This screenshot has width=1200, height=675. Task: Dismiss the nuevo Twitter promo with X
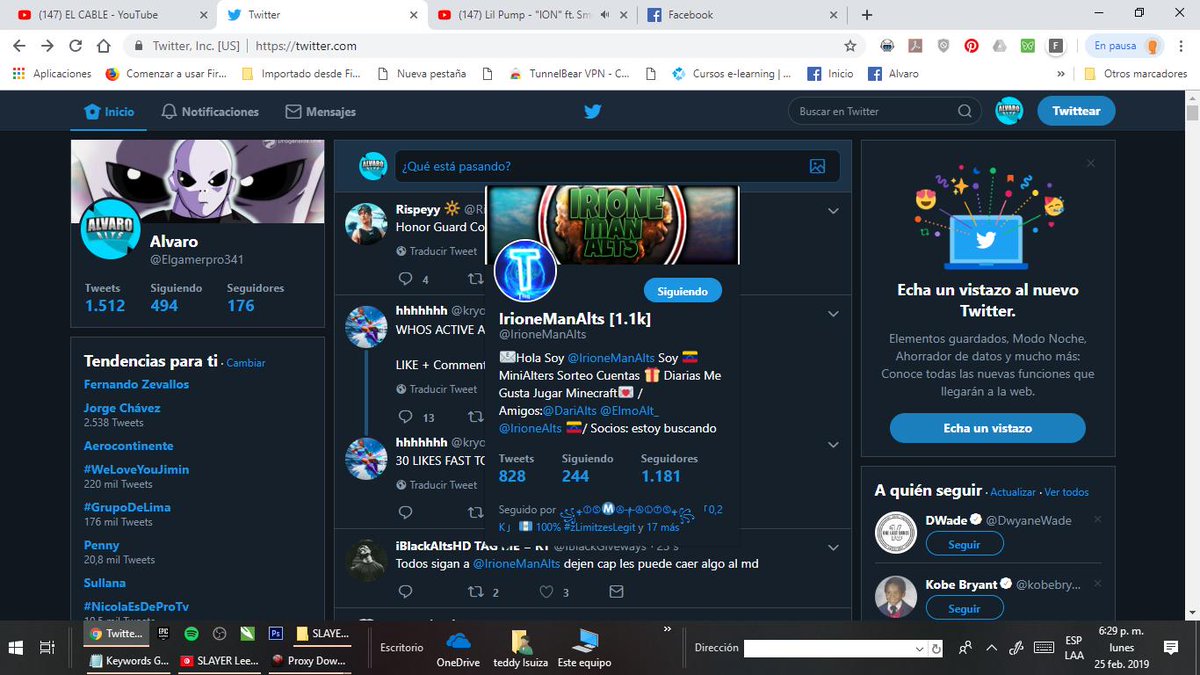pyautogui.click(x=1090, y=163)
